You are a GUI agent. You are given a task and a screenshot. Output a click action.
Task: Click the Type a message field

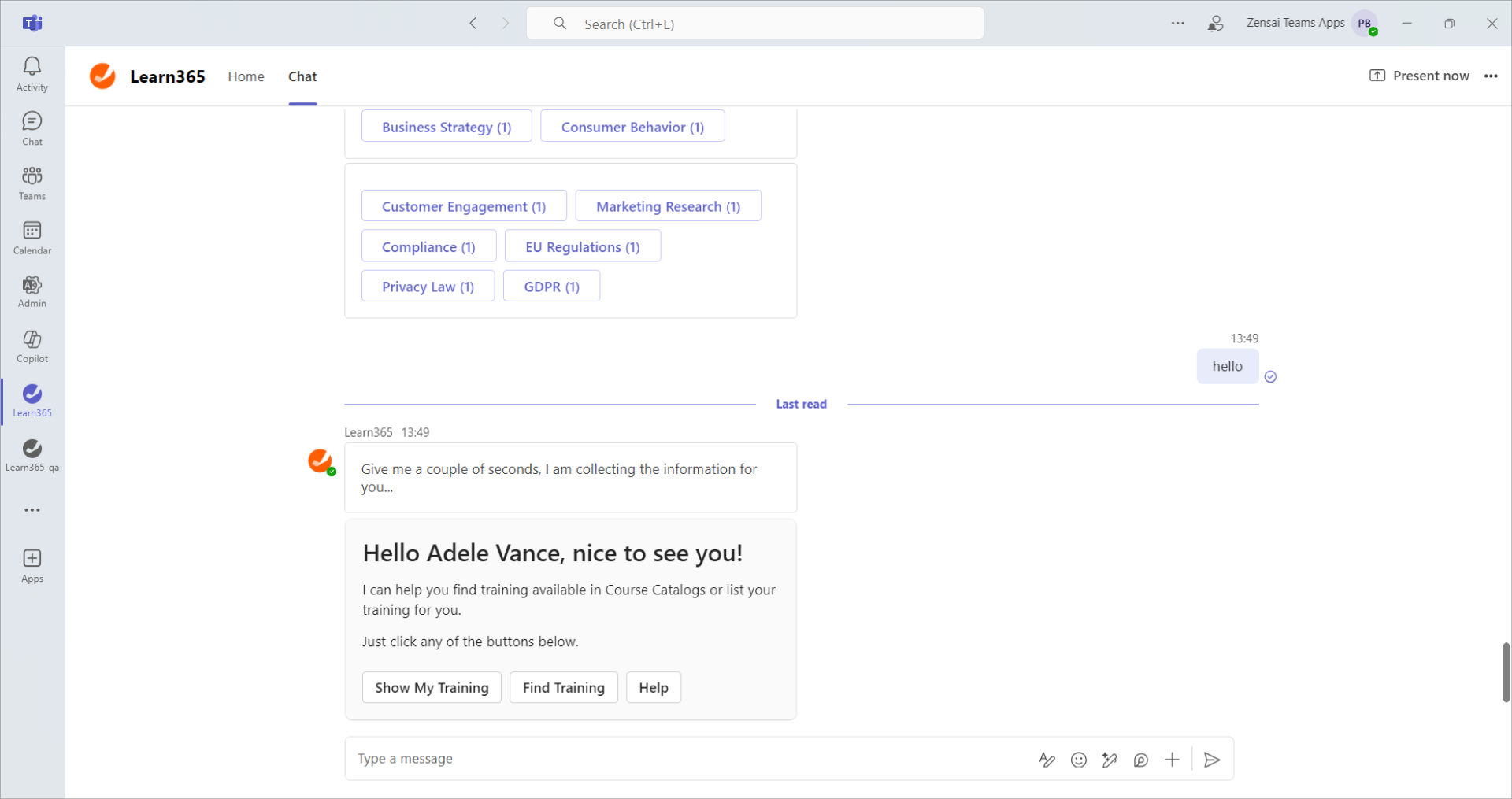point(685,759)
